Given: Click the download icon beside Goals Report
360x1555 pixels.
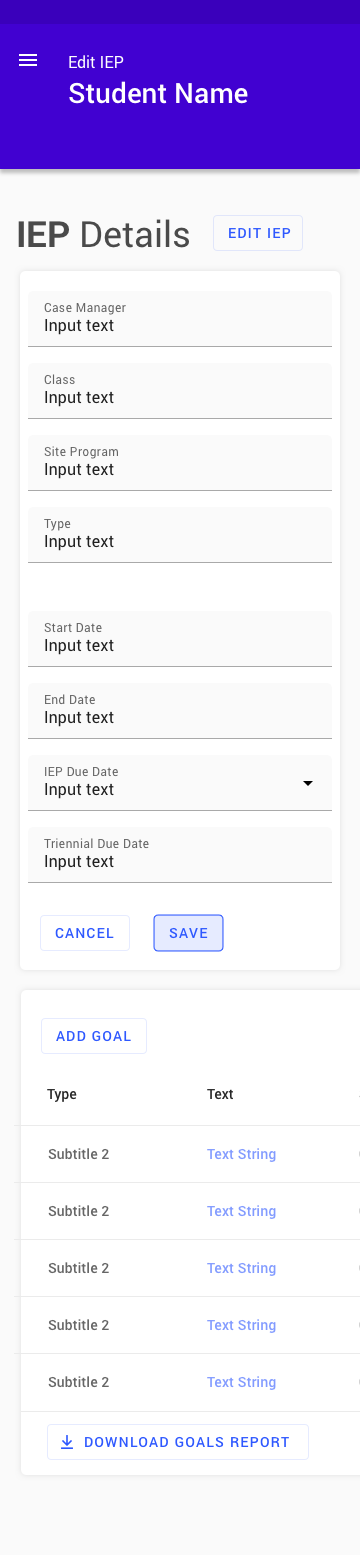Looking at the screenshot, I should tap(67, 1442).
